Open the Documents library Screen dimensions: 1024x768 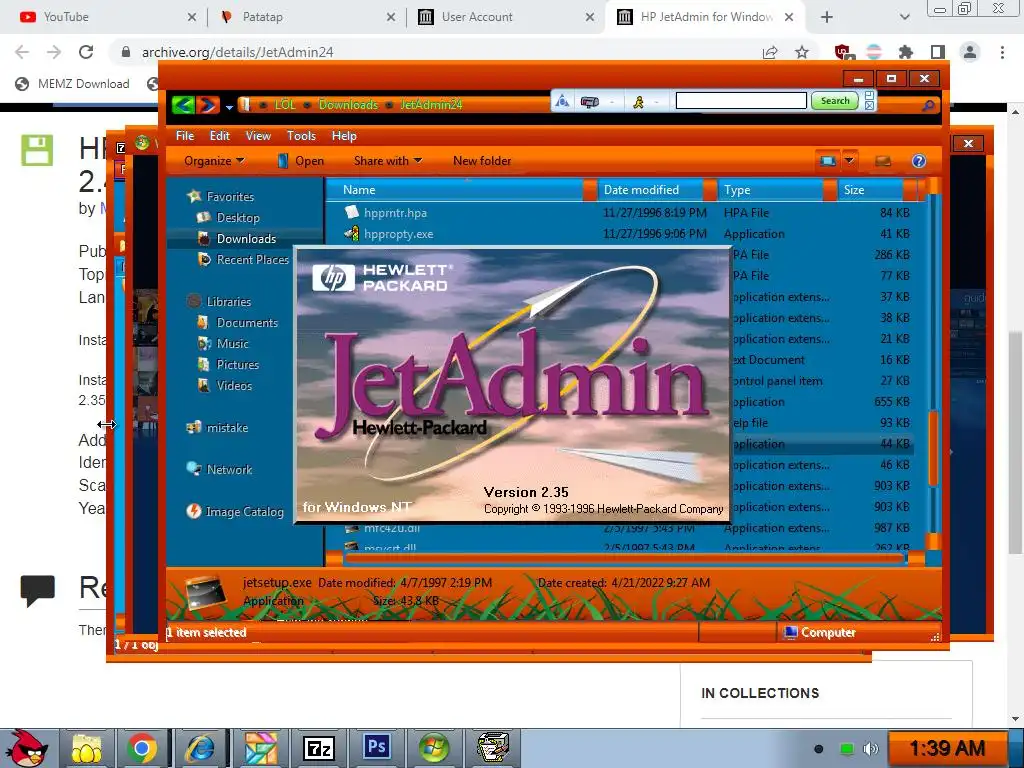[x=238, y=323]
